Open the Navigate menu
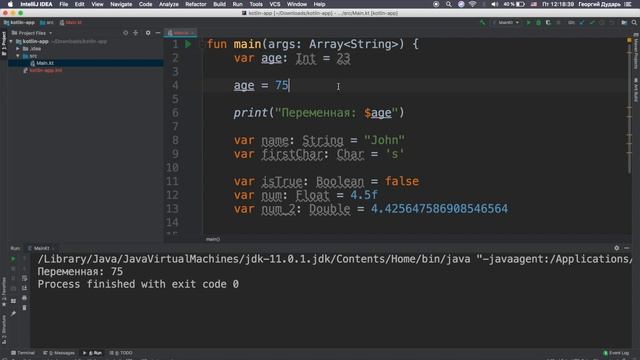Screen dimensions: 640x360 pos(121,4)
